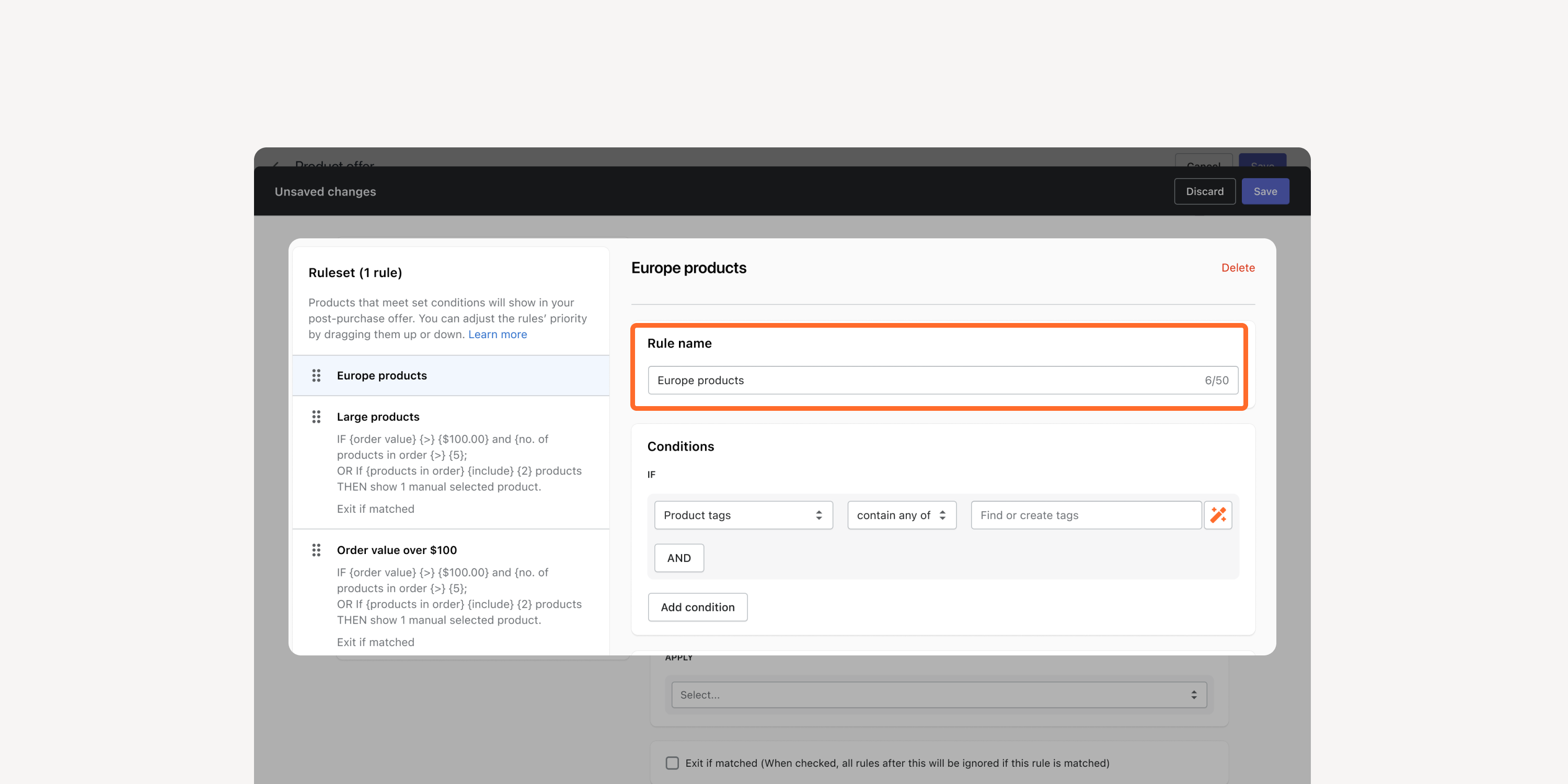
Task: Focus the Find or create tags field
Action: point(1086,515)
